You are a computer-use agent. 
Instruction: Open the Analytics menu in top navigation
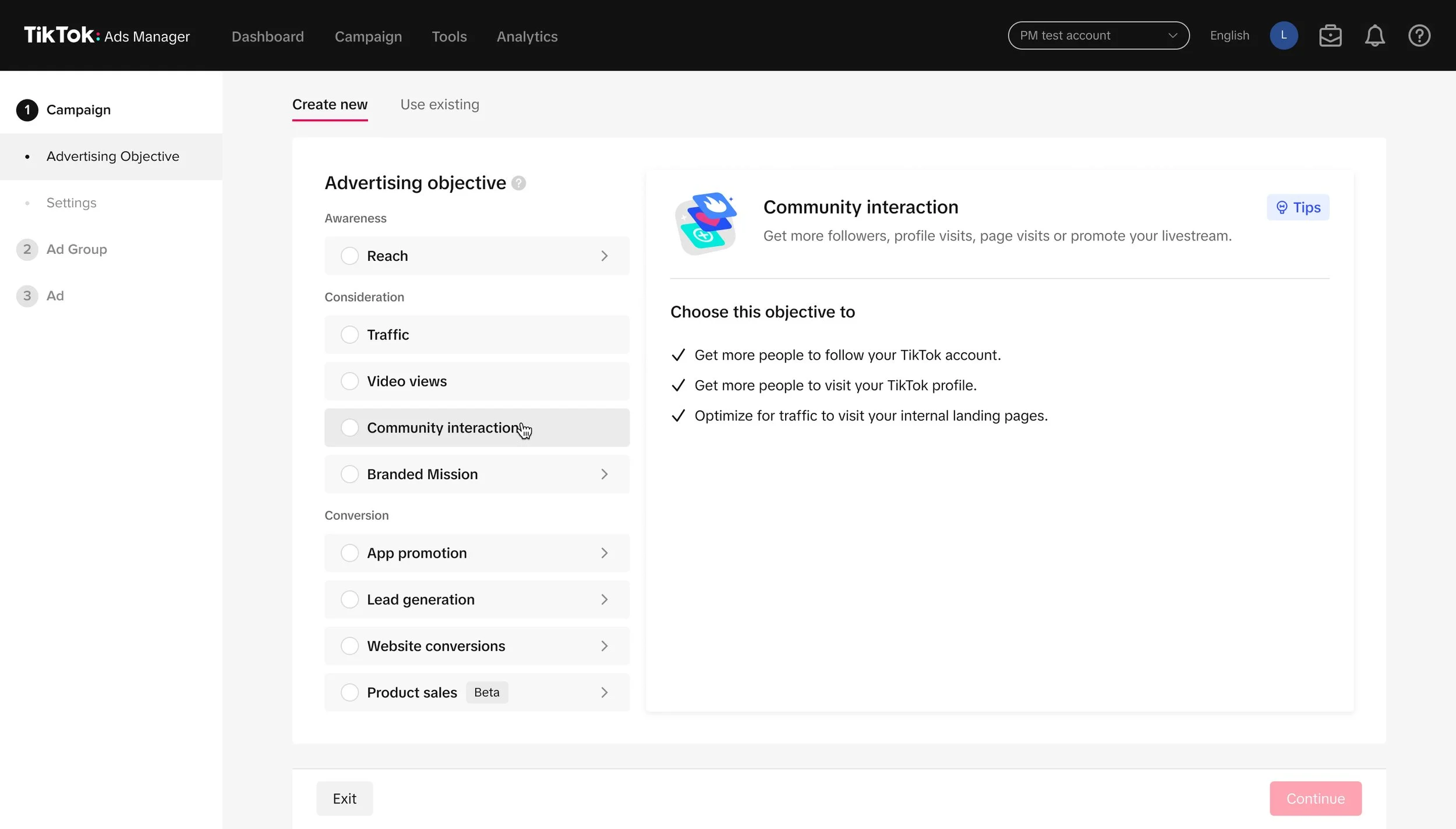(x=526, y=37)
